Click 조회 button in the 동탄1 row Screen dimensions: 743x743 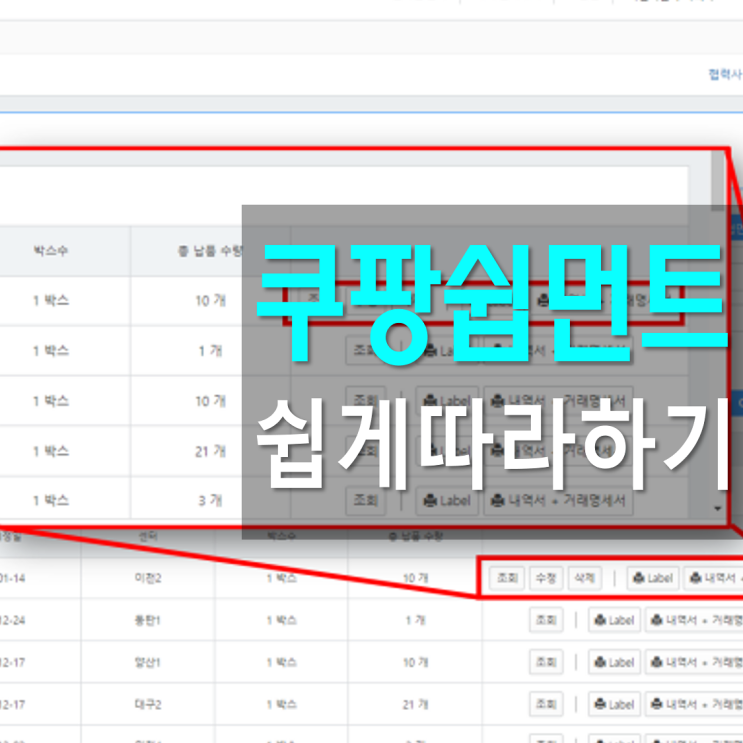tap(546, 620)
